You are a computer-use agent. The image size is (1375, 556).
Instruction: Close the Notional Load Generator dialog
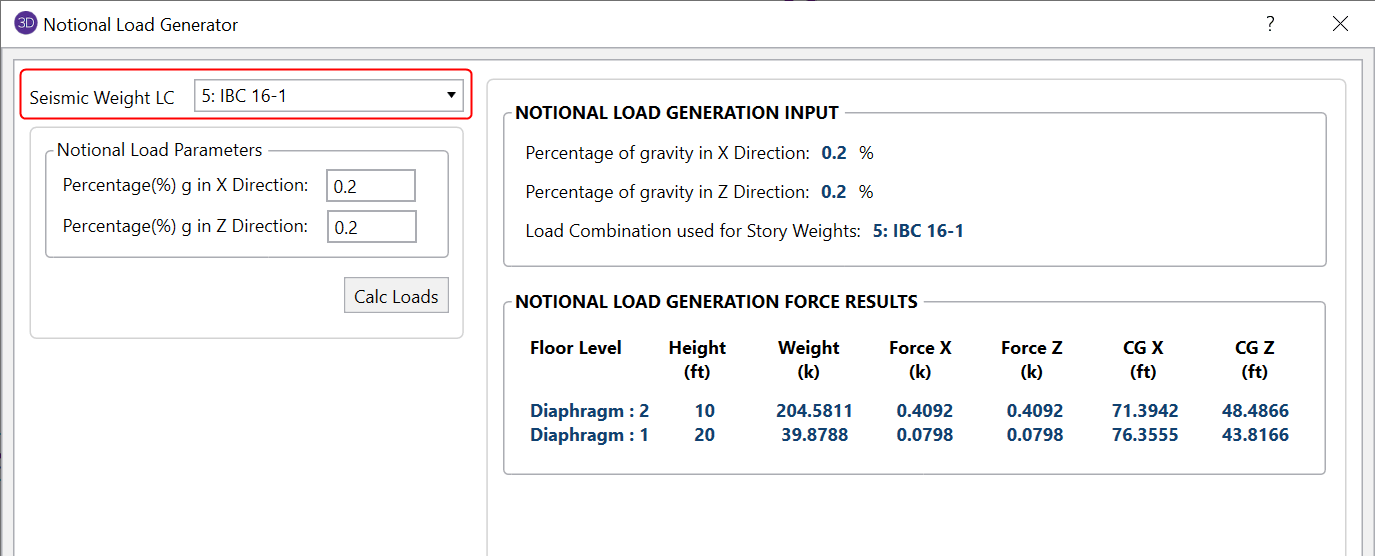click(1340, 24)
